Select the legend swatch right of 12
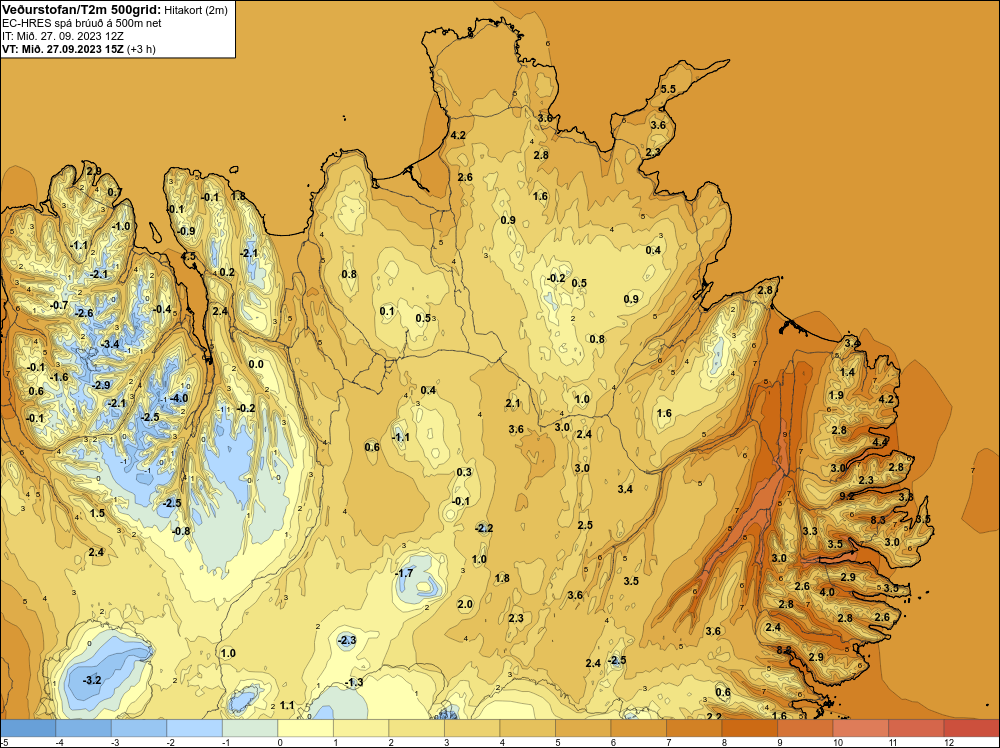 click(x=971, y=728)
